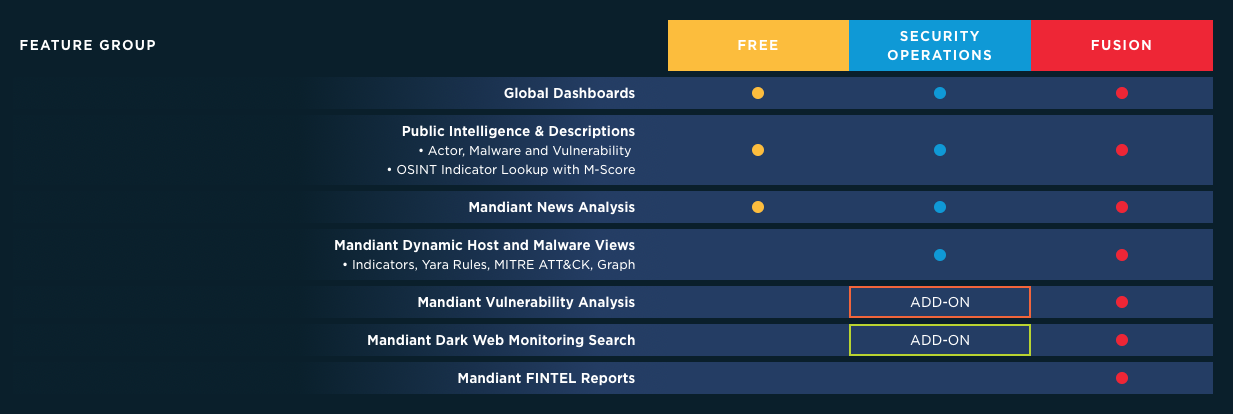Image resolution: width=1233 pixels, height=414 pixels.
Task: Click the FEATURE GROUP column heading
Action: pos(88,45)
